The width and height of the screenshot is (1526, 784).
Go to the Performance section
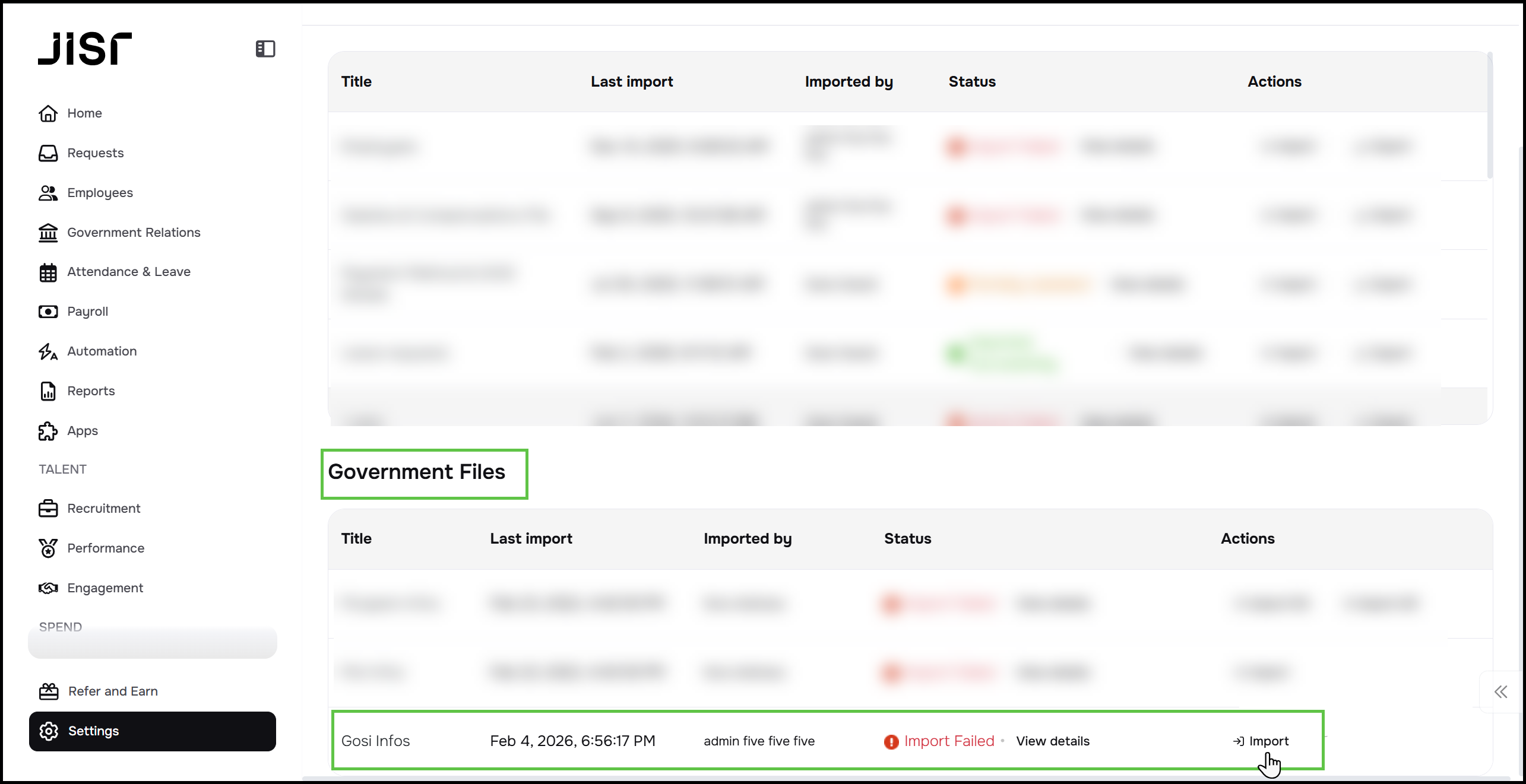point(105,548)
